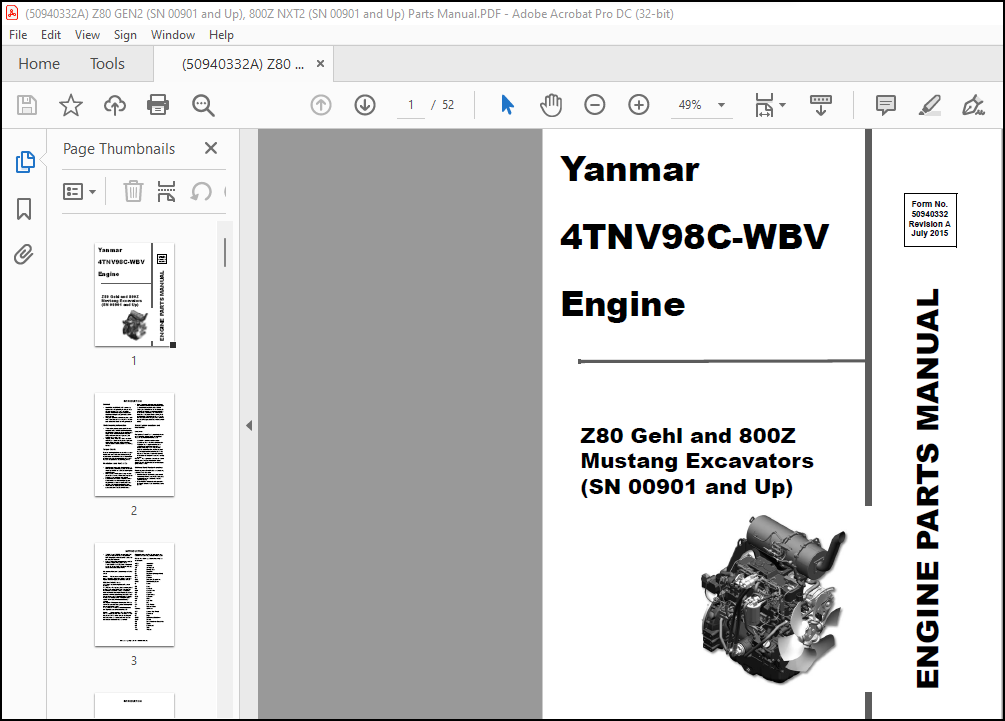
Task: Zoom in with plus button
Action: tap(638, 104)
